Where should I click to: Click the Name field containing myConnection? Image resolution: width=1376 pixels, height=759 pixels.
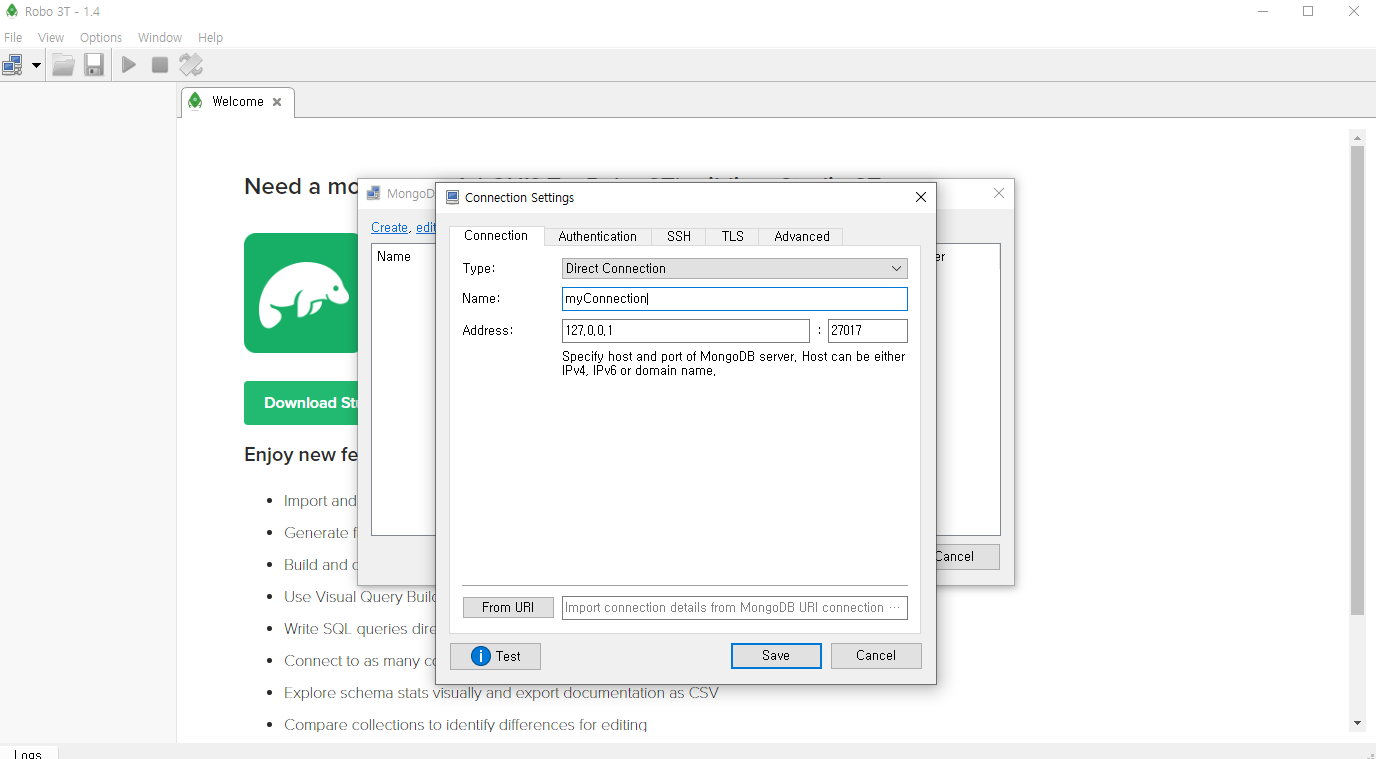pos(735,299)
